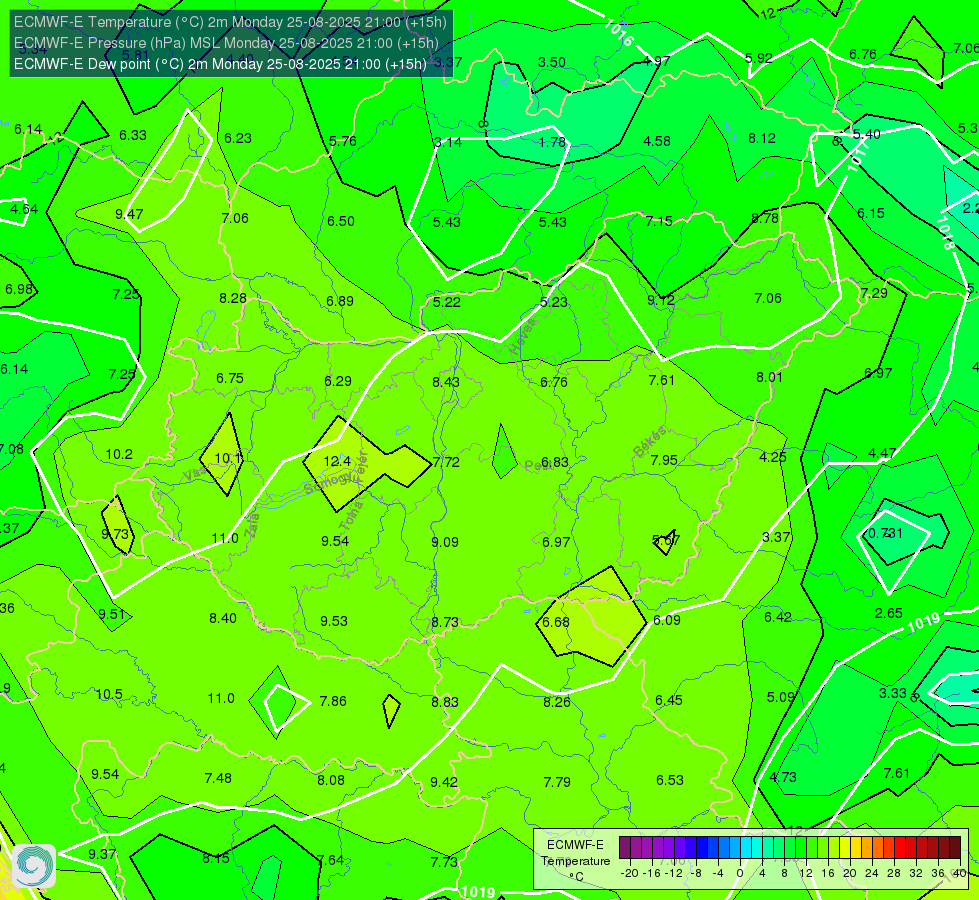This screenshot has height=900, width=979.
Task: Click the 8.28 temperature value
Action: coord(233,299)
